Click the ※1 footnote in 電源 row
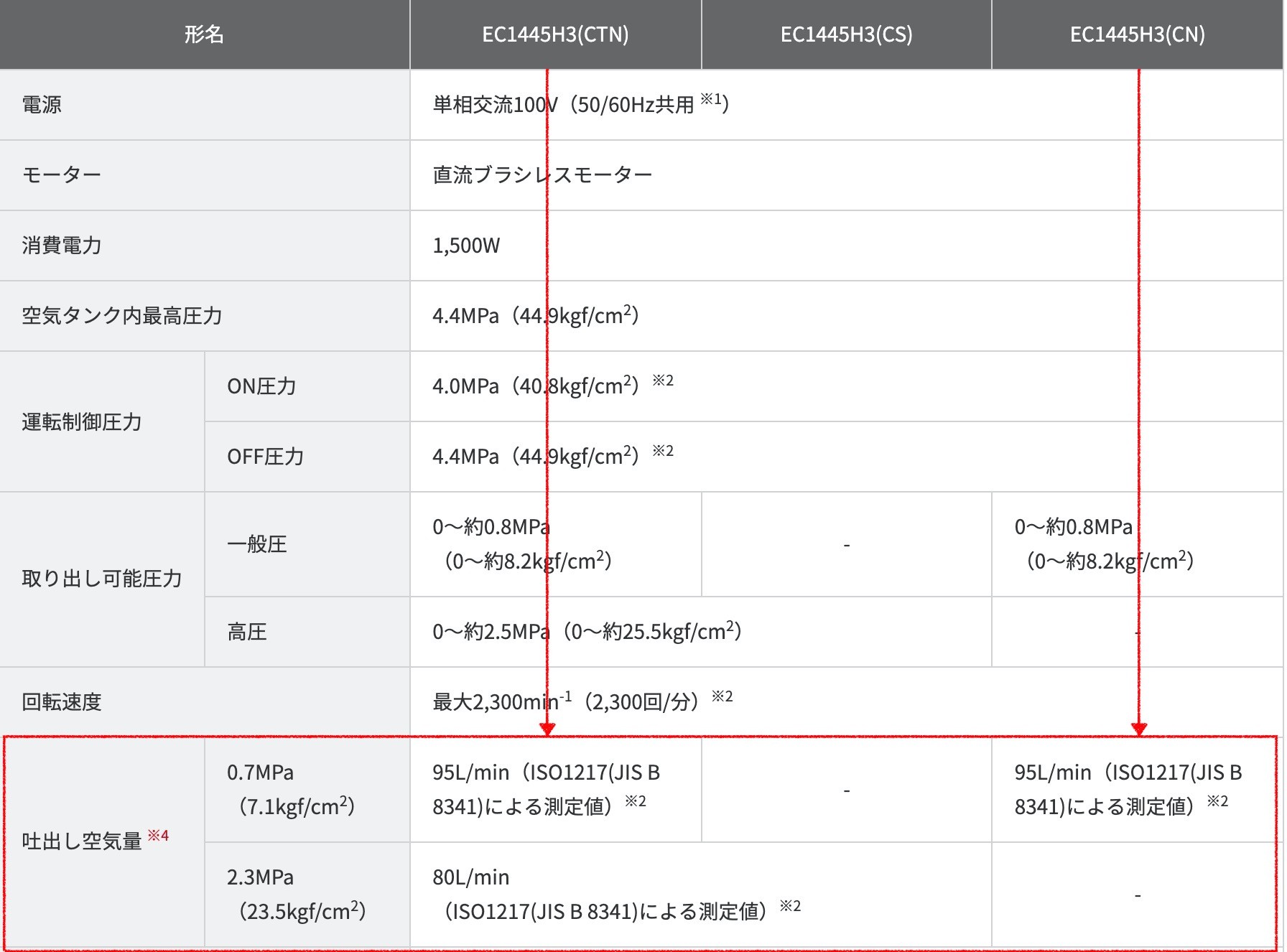 [711, 99]
